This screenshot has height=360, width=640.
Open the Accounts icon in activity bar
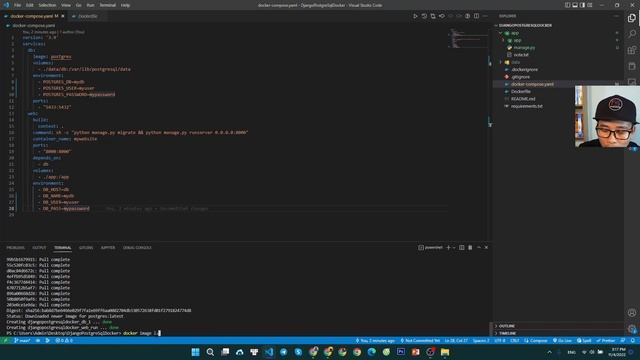pyautogui.click(x=632, y=313)
